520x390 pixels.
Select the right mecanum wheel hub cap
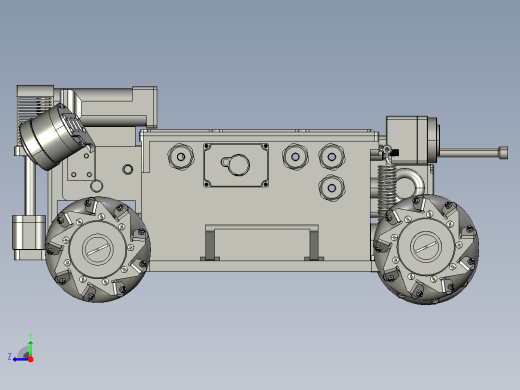(x=426, y=247)
